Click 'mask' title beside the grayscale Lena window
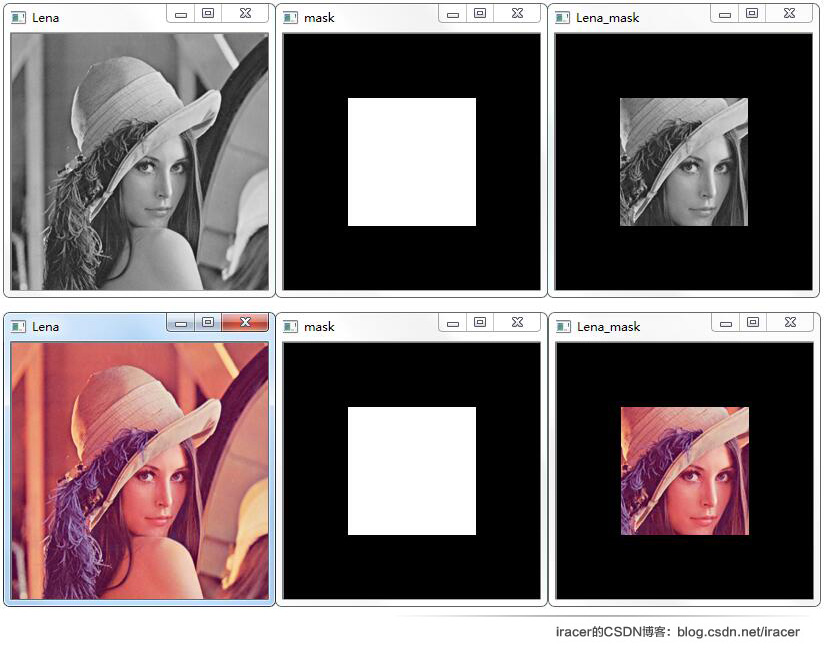Viewport: 826px width, 648px height. [x=319, y=18]
